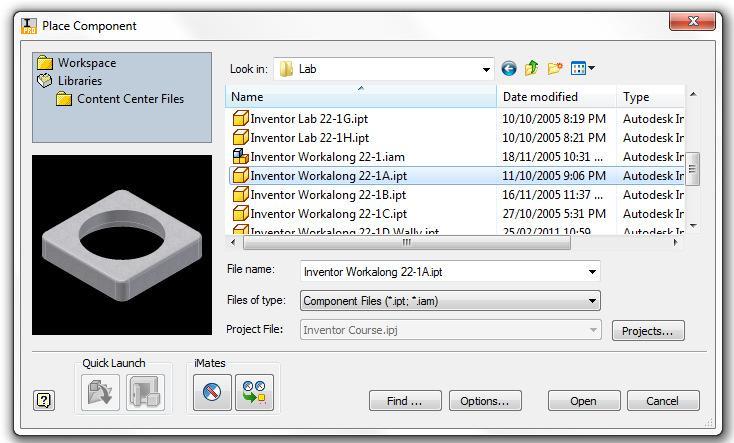This screenshot has width=734, height=443.
Task: Click the Workalong 22-1A.ipt part icon
Action: point(240,176)
